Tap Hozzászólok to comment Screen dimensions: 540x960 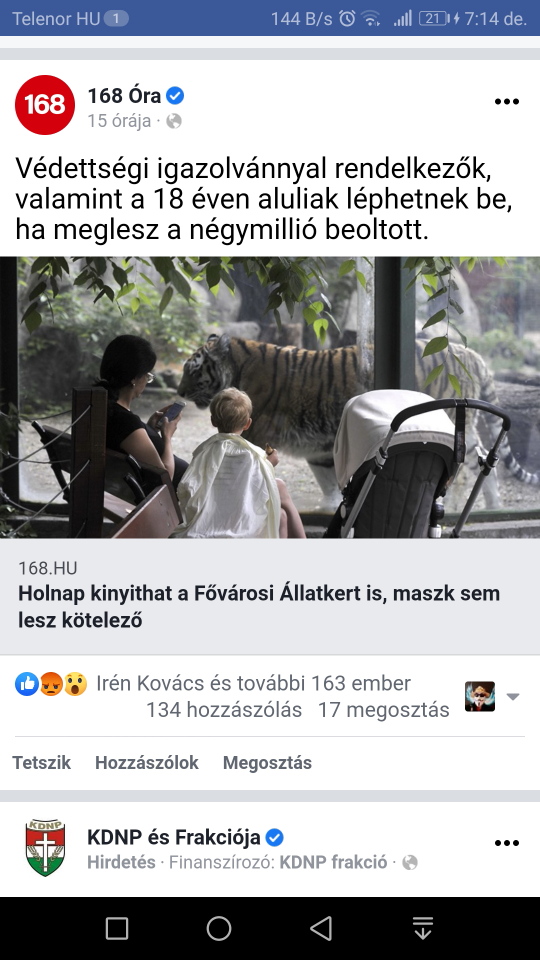click(x=147, y=763)
